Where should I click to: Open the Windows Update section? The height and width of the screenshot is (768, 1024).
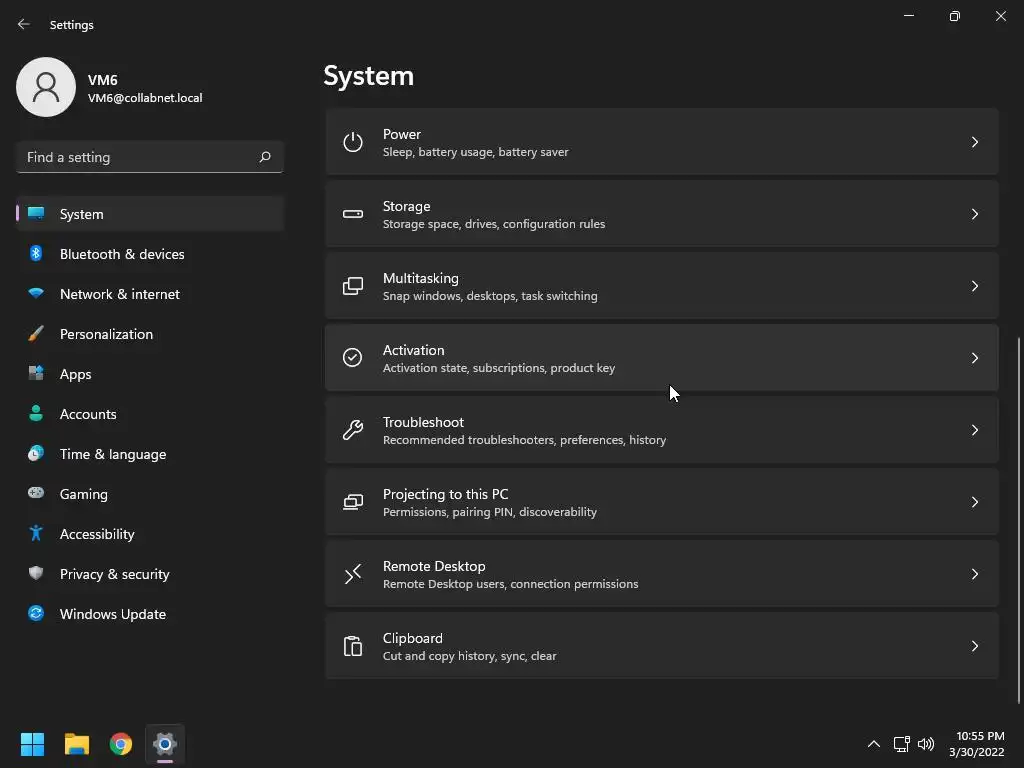point(113,614)
